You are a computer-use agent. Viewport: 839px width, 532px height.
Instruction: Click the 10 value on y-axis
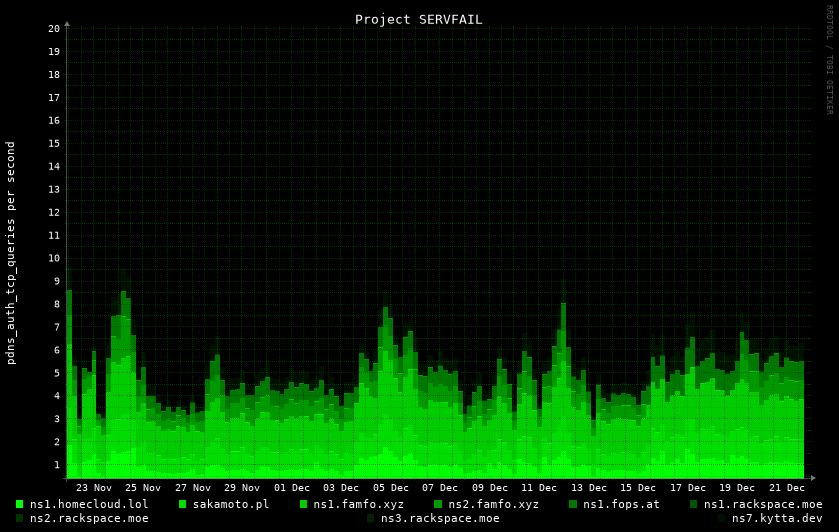pos(54,258)
